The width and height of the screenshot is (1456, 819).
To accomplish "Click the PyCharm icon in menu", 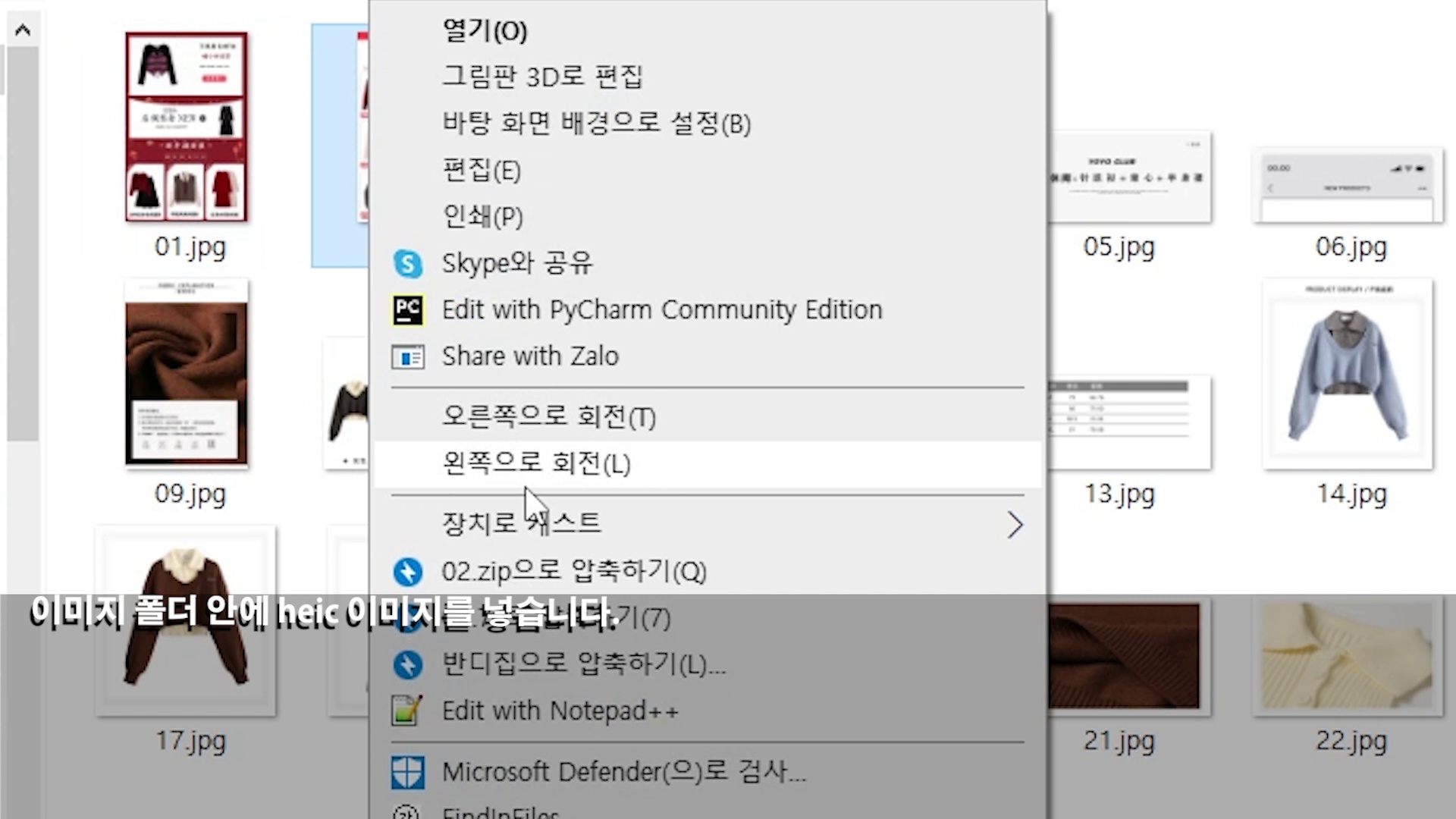I will 407,310.
